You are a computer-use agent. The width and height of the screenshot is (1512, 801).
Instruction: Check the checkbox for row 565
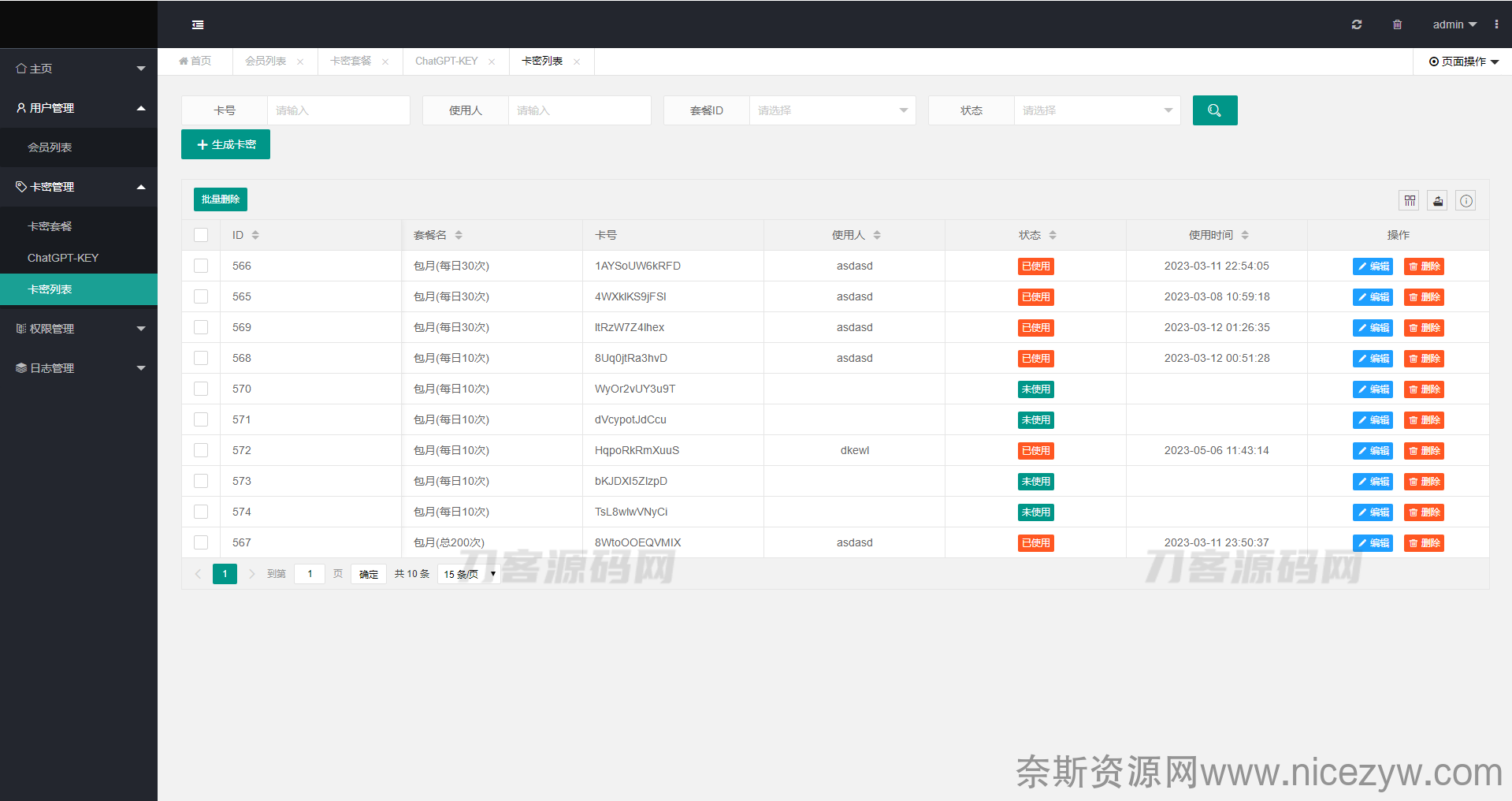[201, 296]
